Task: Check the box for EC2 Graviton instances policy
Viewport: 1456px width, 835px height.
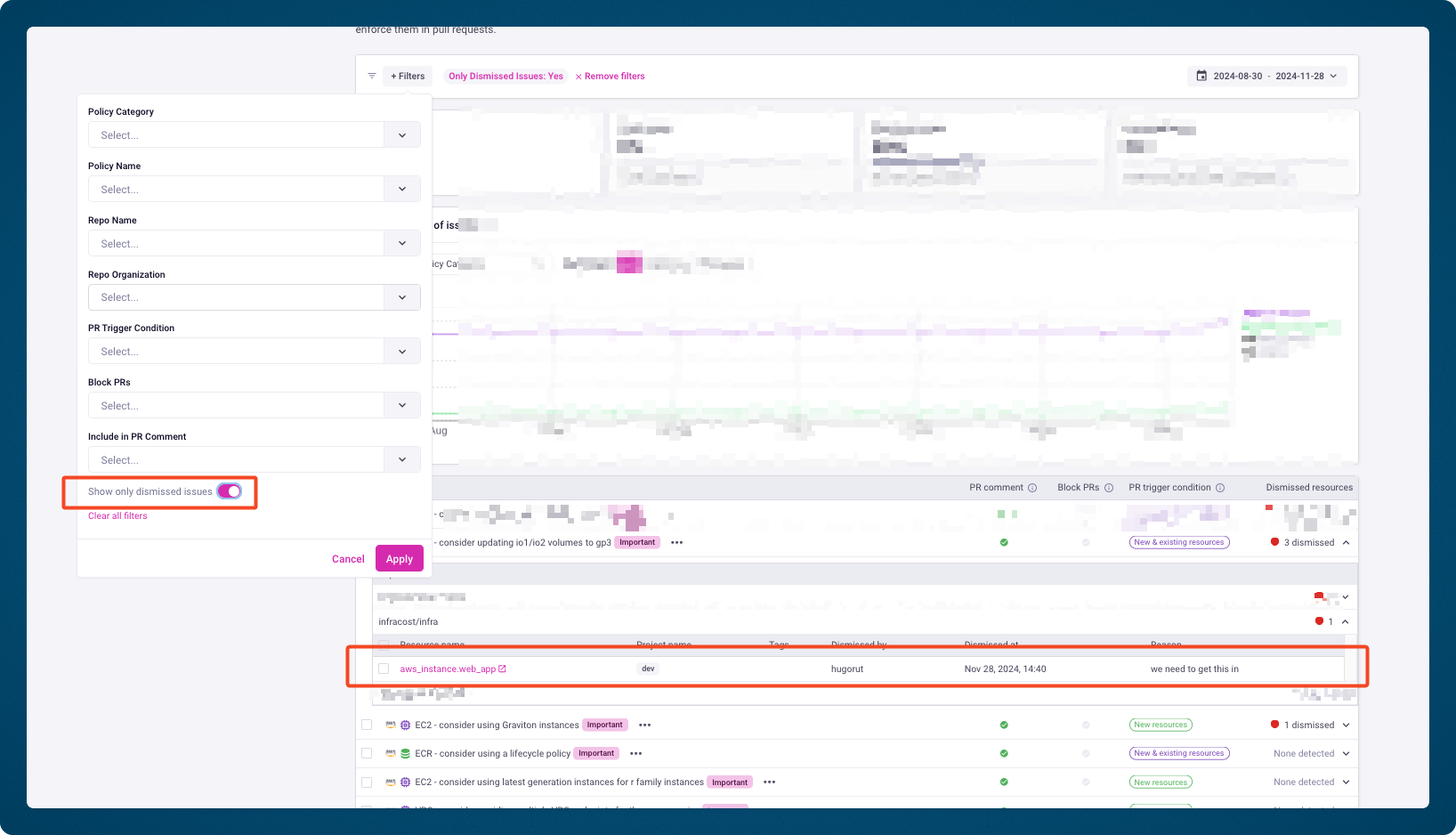Action: pyautogui.click(x=367, y=725)
